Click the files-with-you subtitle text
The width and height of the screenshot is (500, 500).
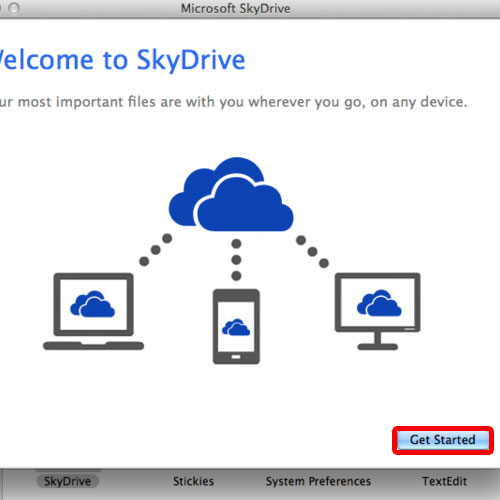(233, 102)
